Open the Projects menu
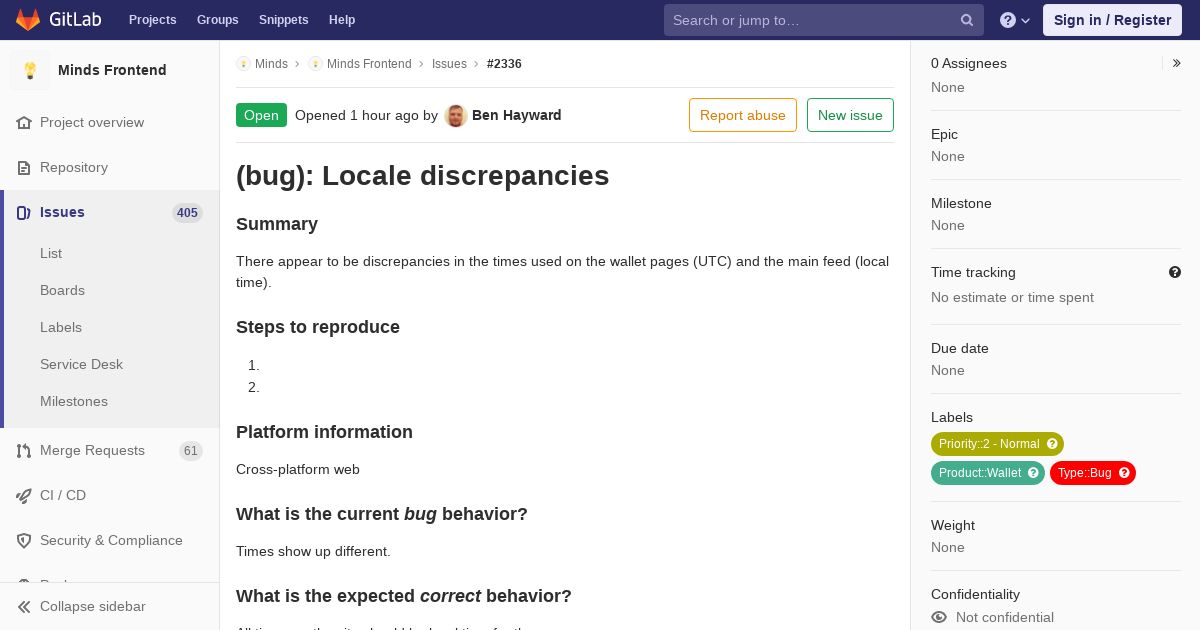The width and height of the screenshot is (1200, 630). tap(153, 20)
